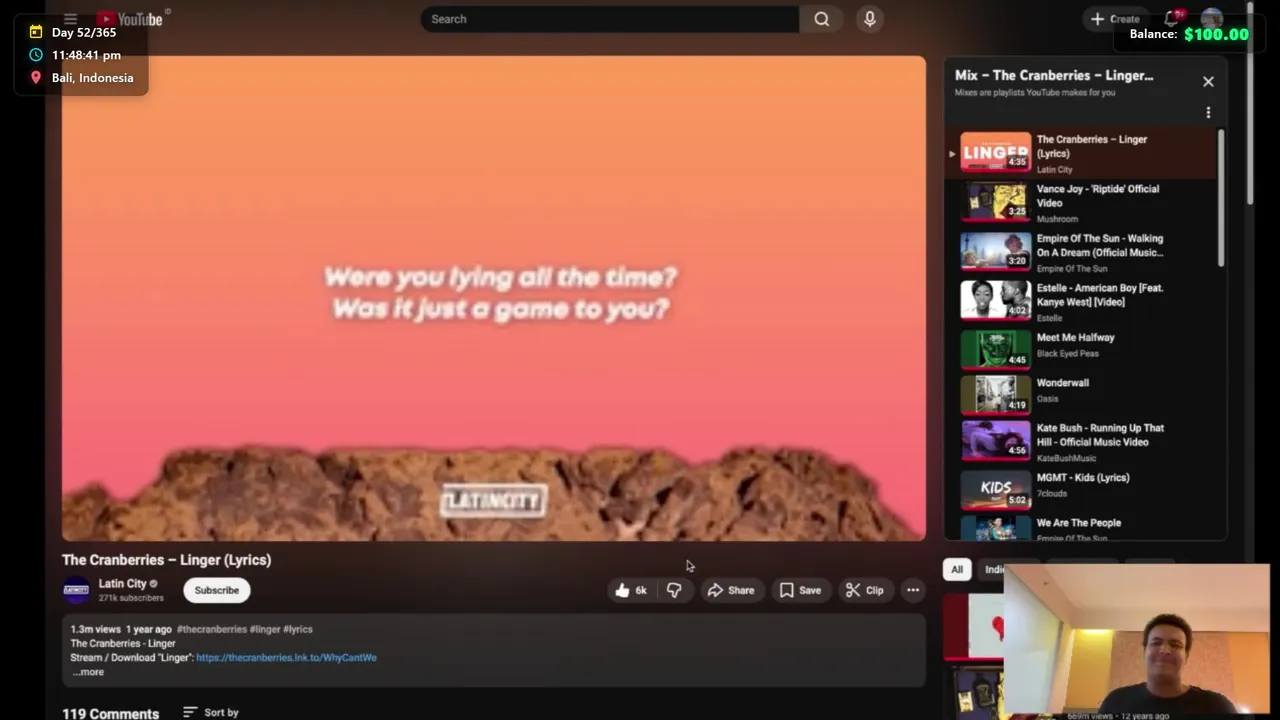This screenshot has width=1280, height=720.
Task: Open more actions ellipsis under video
Action: coord(913,590)
